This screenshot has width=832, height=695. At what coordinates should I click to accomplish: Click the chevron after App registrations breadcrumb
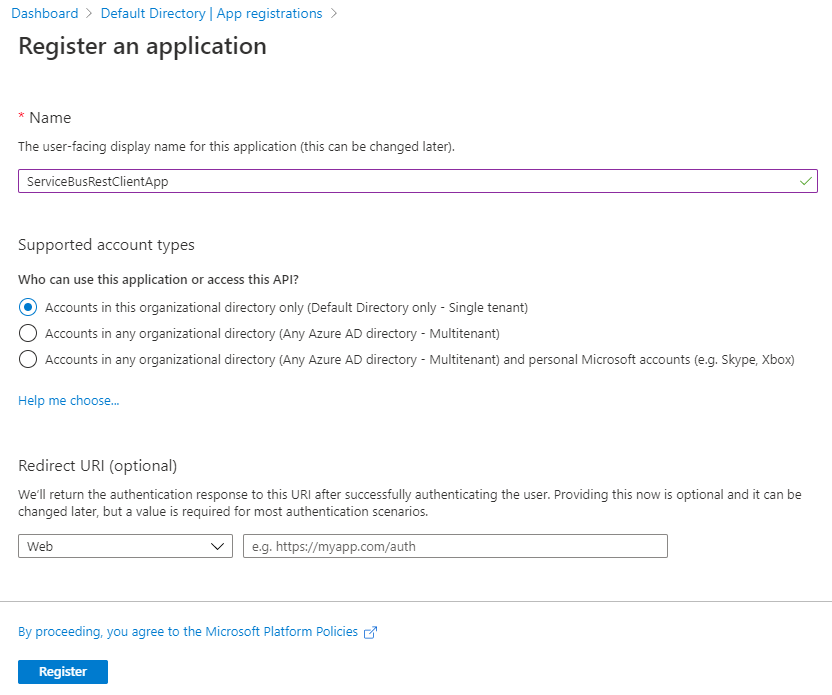click(x=335, y=13)
